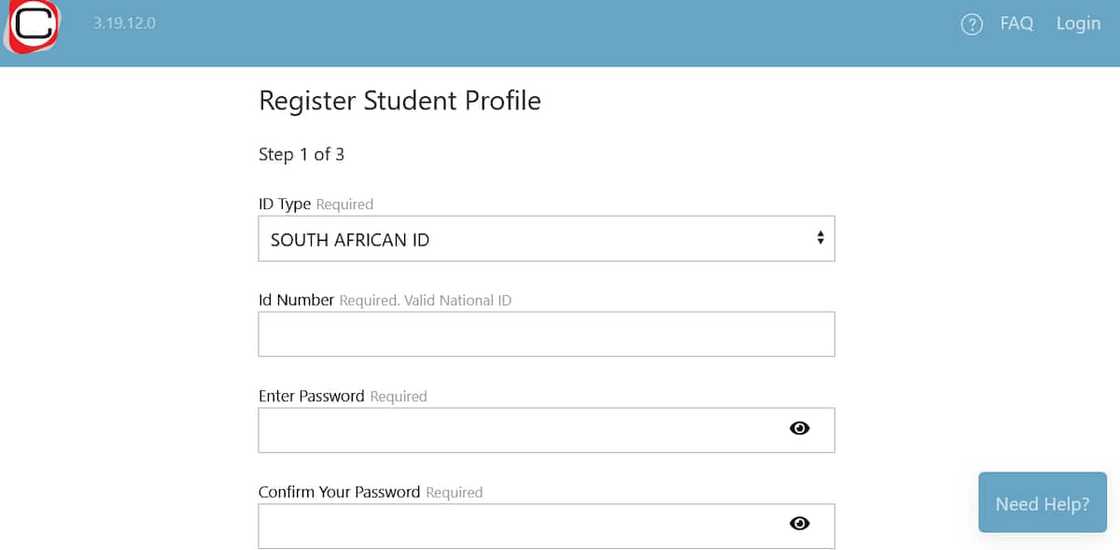Click into the Confirm Your Password field
Image resolution: width=1120 pixels, height=550 pixels.
coord(520,525)
